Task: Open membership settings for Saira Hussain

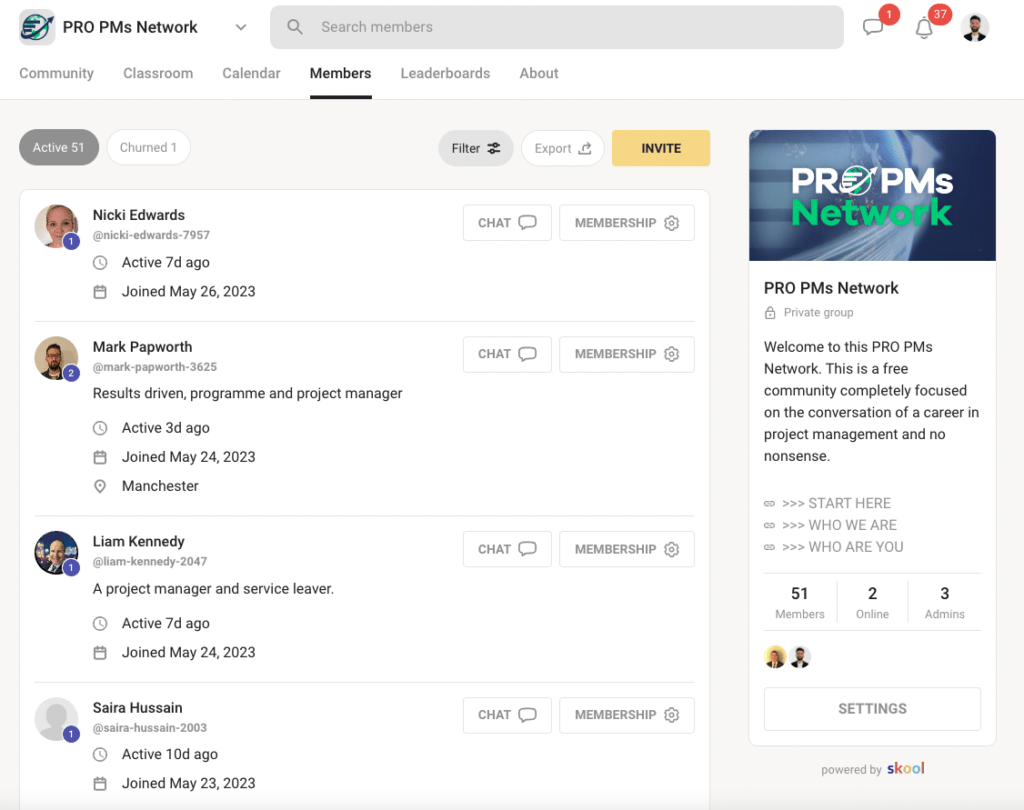Action: [x=626, y=715]
